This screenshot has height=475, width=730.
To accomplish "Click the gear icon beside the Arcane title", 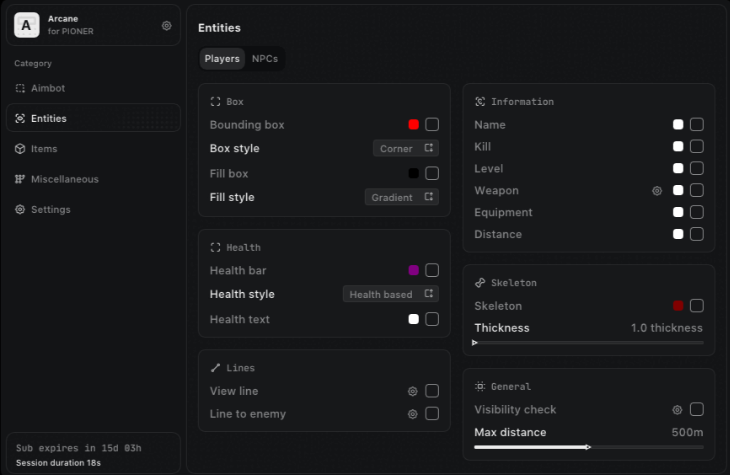I will click(167, 26).
